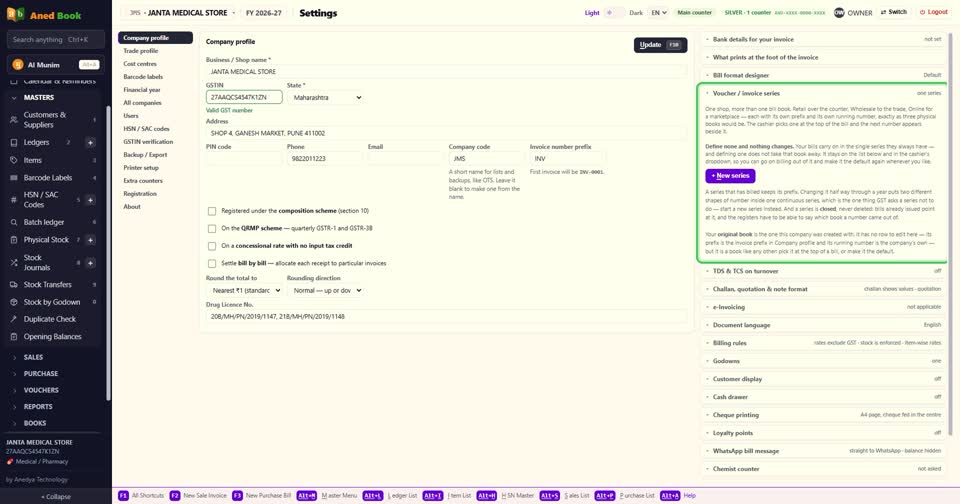
Task: Open Cost centres settings tab
Action: (x=156, y=64)
